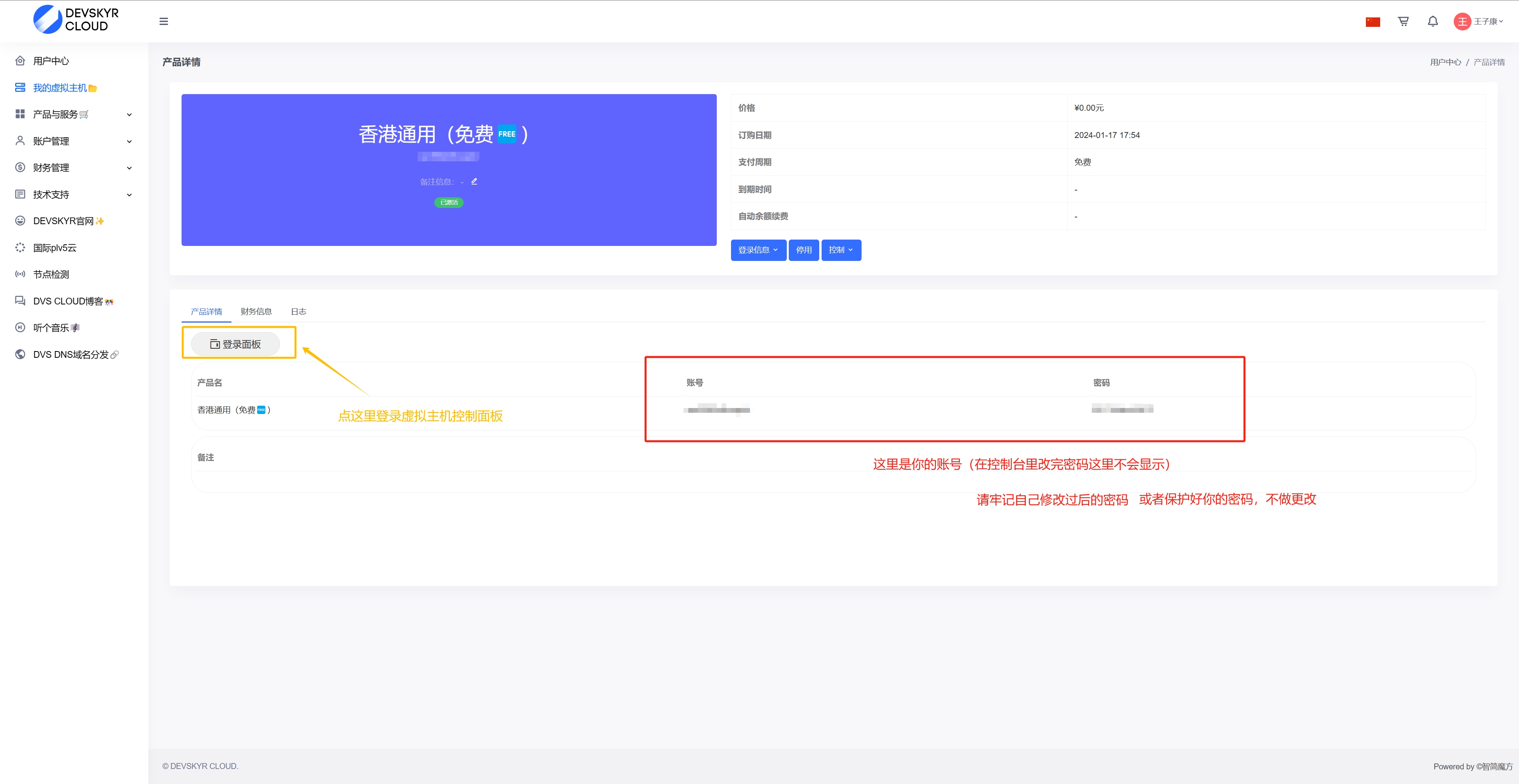Switch to the 日志 tab
The width and height of the screenshot is (1519, 784).
point(298,311)
